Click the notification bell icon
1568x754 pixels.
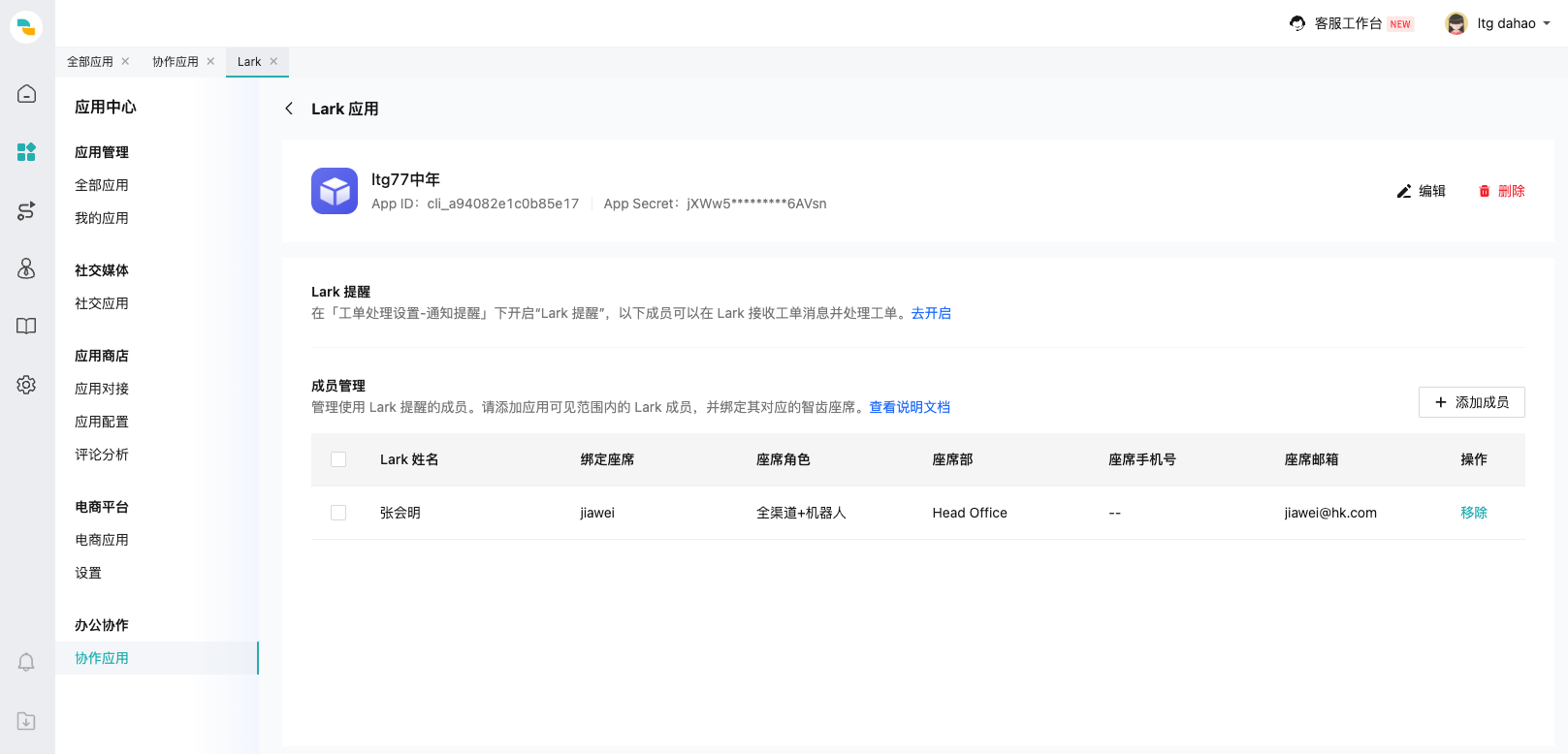coord(26,662)
